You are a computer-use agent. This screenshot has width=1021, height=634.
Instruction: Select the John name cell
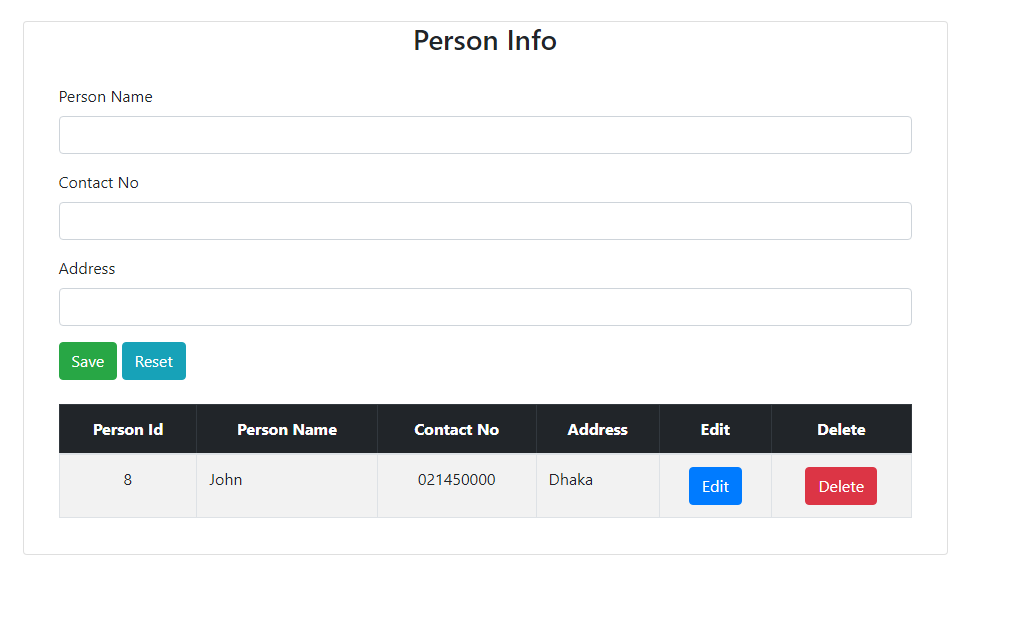coord(287,486)
